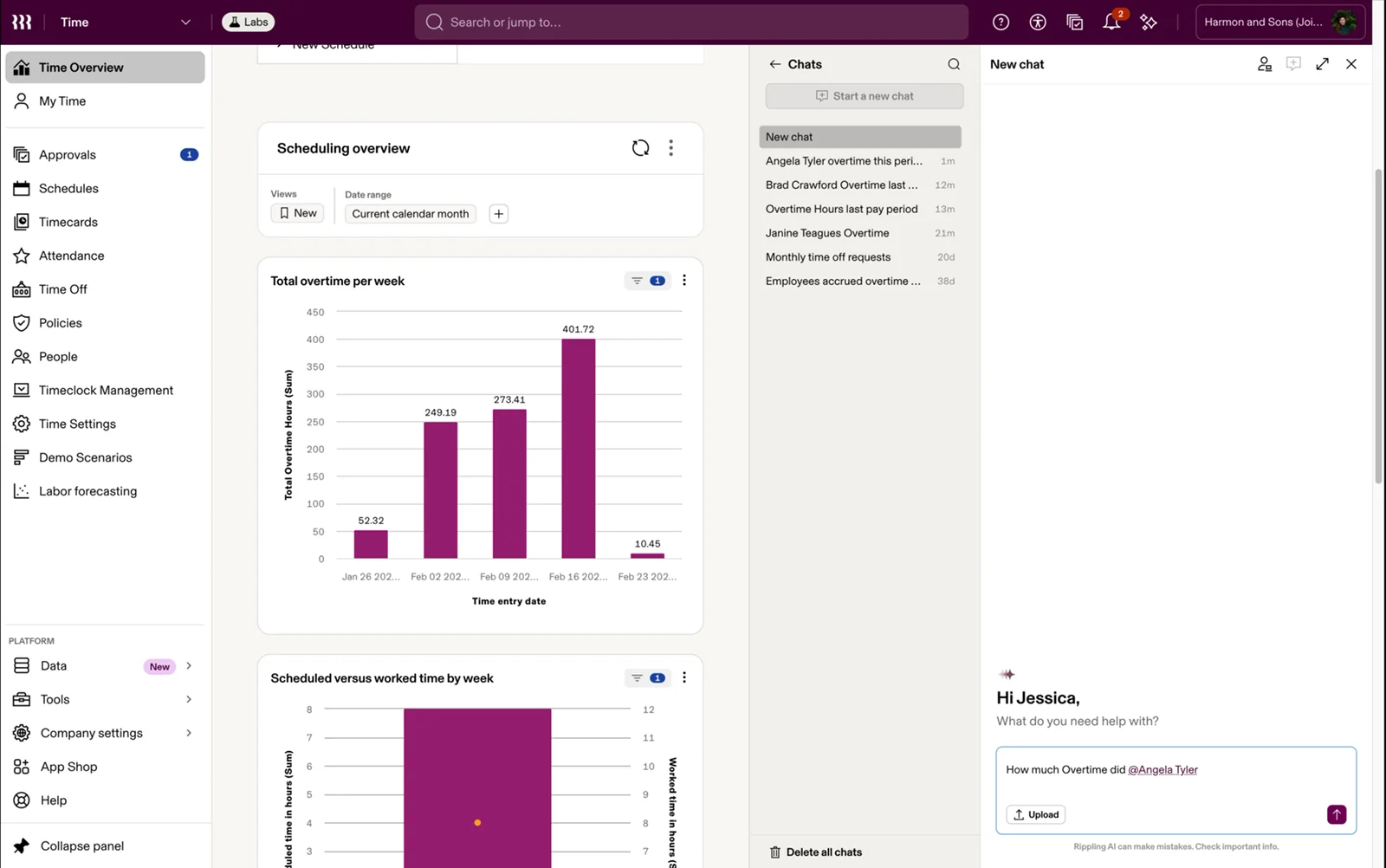
Task: Click Start a new chat button
Action: 865,96
